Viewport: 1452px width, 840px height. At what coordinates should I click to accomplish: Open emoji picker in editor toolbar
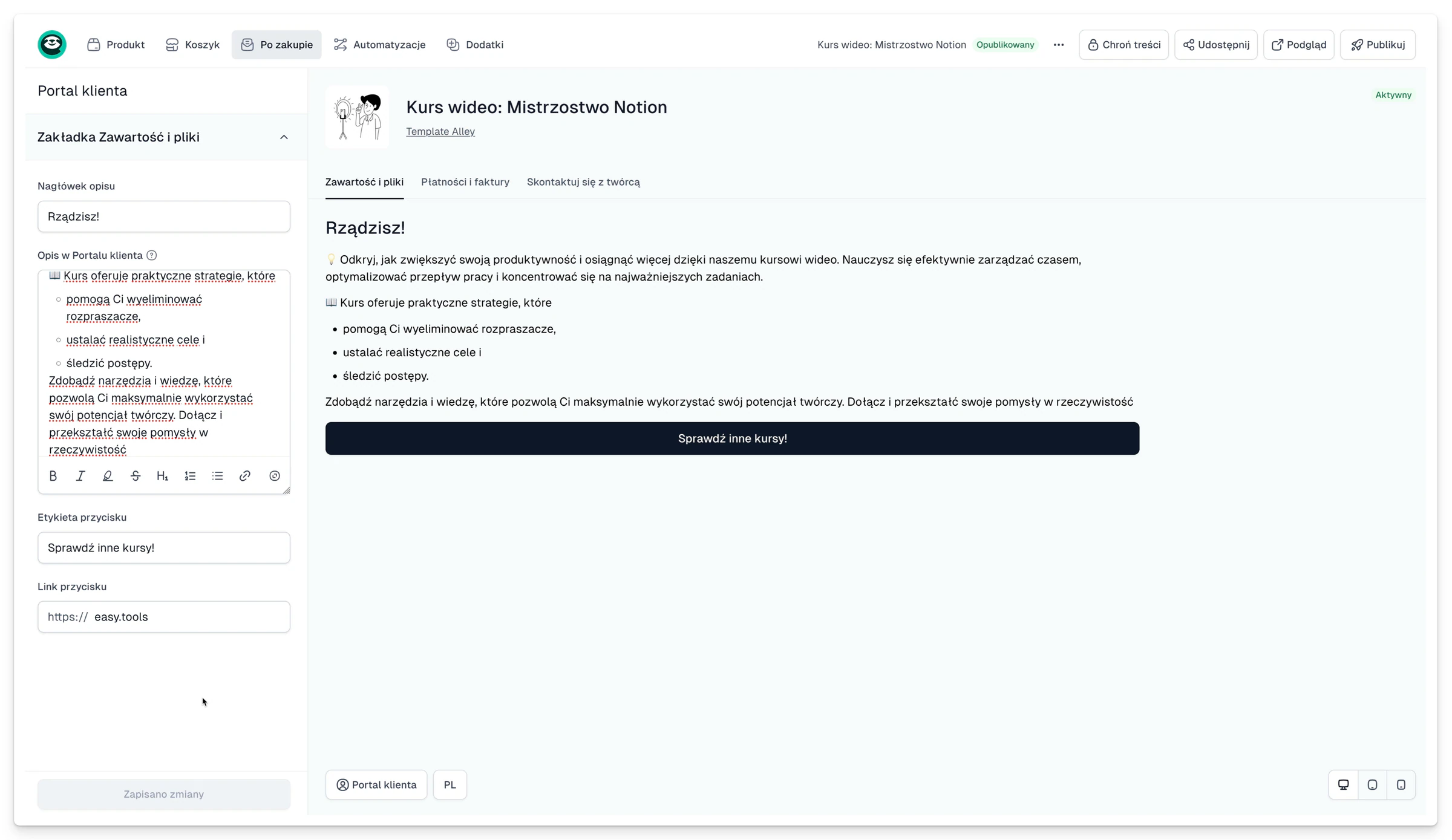tap(275, 476)
